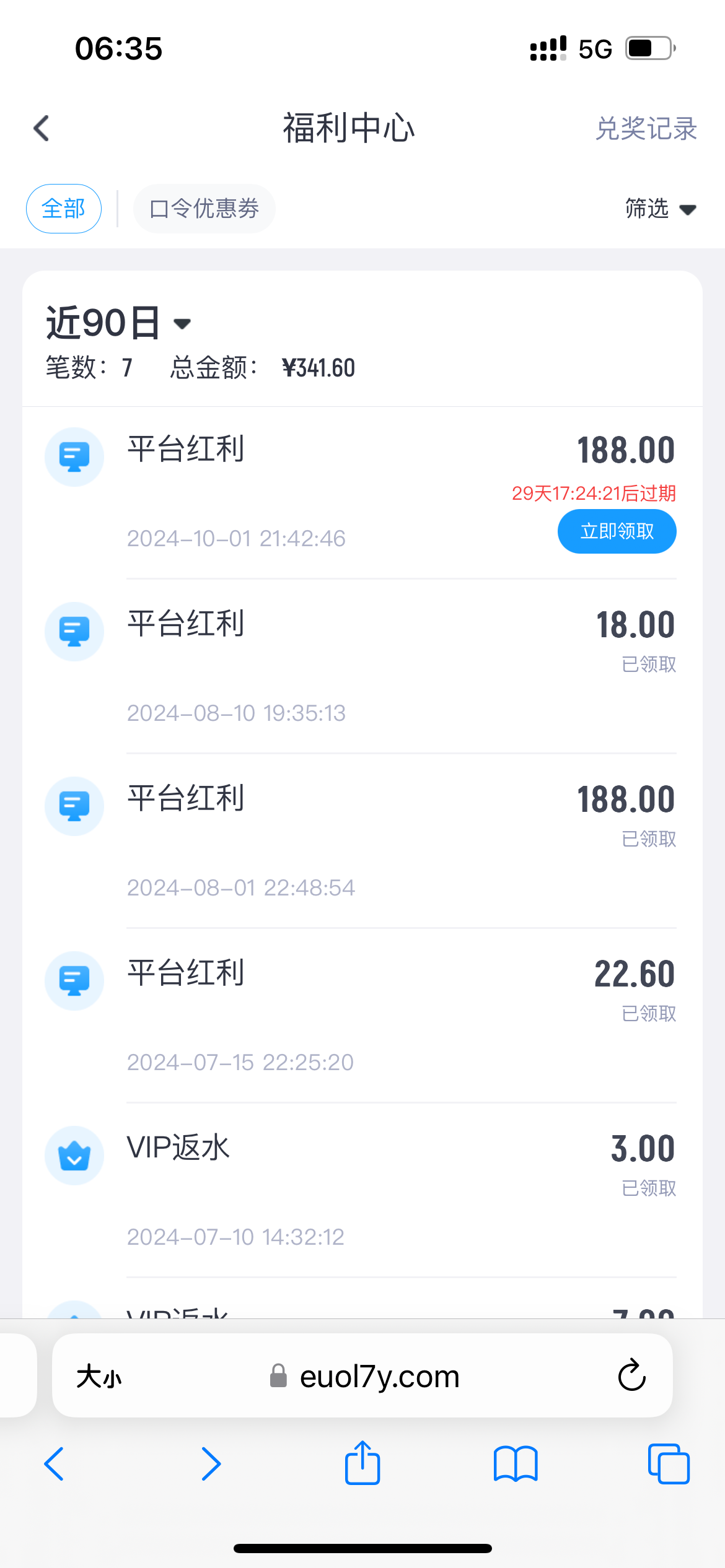Viewport: 725px width, 1568px height.
Task: Tap the 18.00 平台红利 entry icon
Action: pos(74,632)
